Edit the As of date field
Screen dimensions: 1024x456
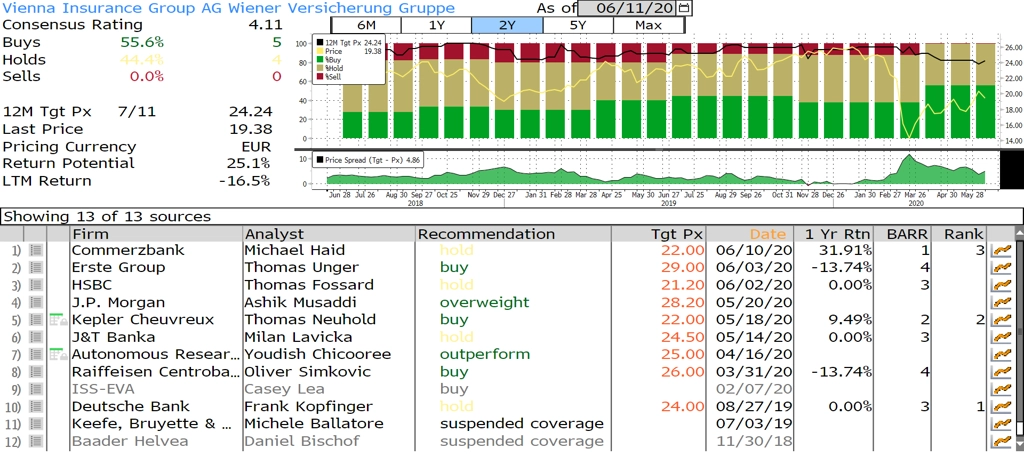[x=628, y=8]
